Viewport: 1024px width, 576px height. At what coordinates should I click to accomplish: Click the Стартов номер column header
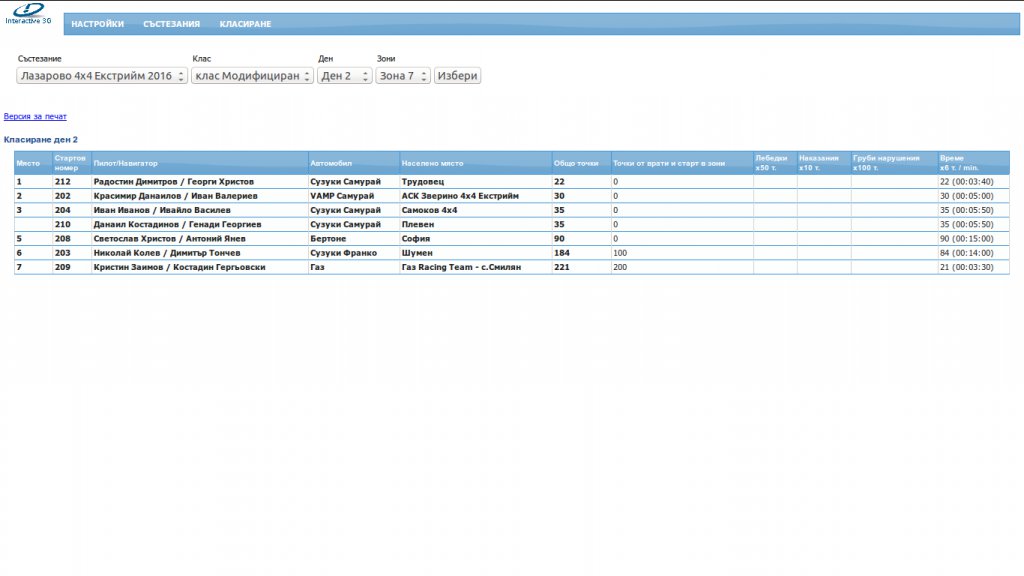coord(72,163)
